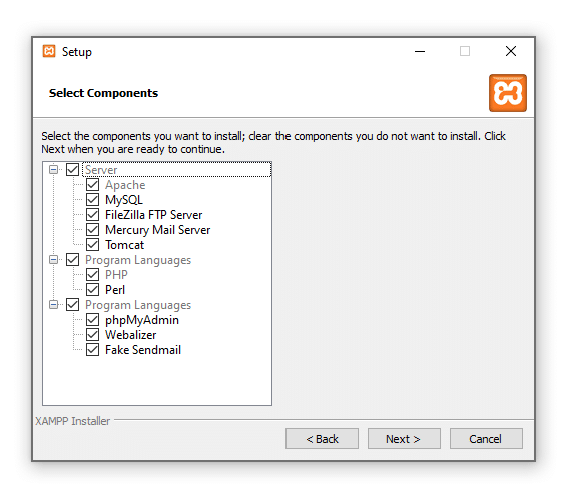Clear the Tomcat checkbox
Image resolution: width=570 pixels, height=496 pixels.
click(92, 245)
